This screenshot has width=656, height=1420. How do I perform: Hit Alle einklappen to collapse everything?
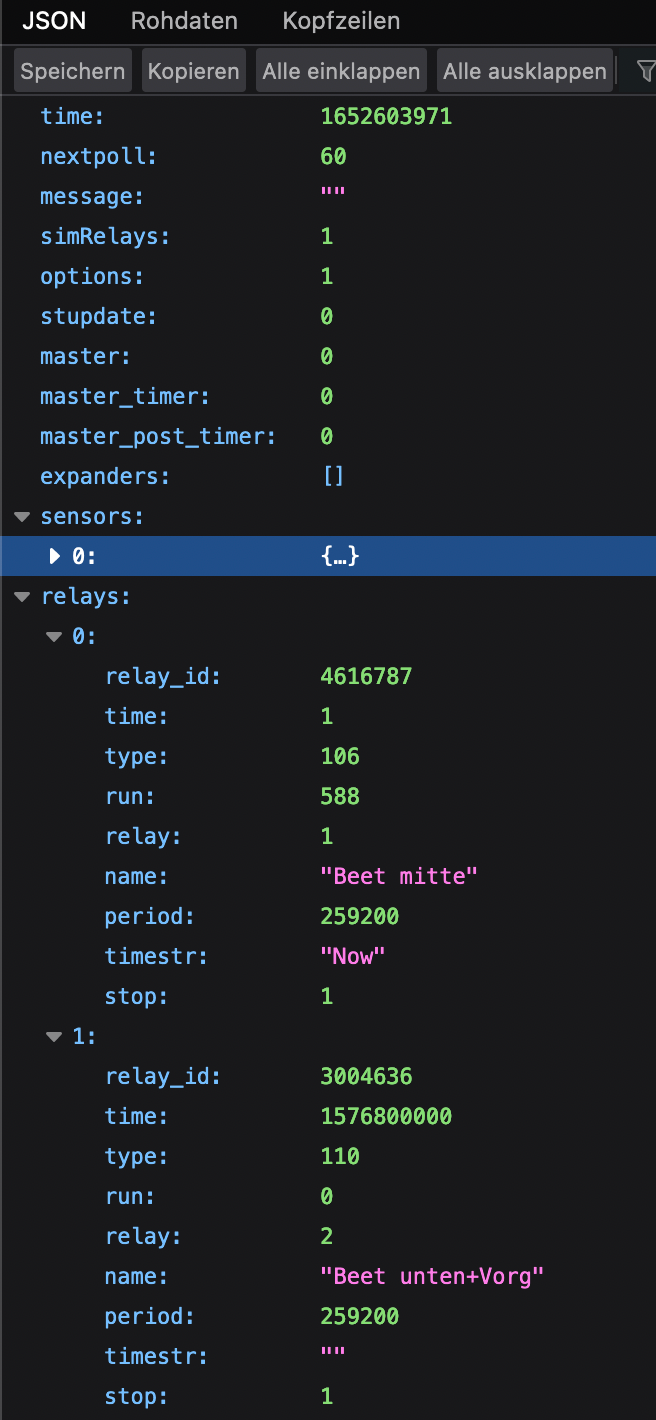tap(341, 71)
